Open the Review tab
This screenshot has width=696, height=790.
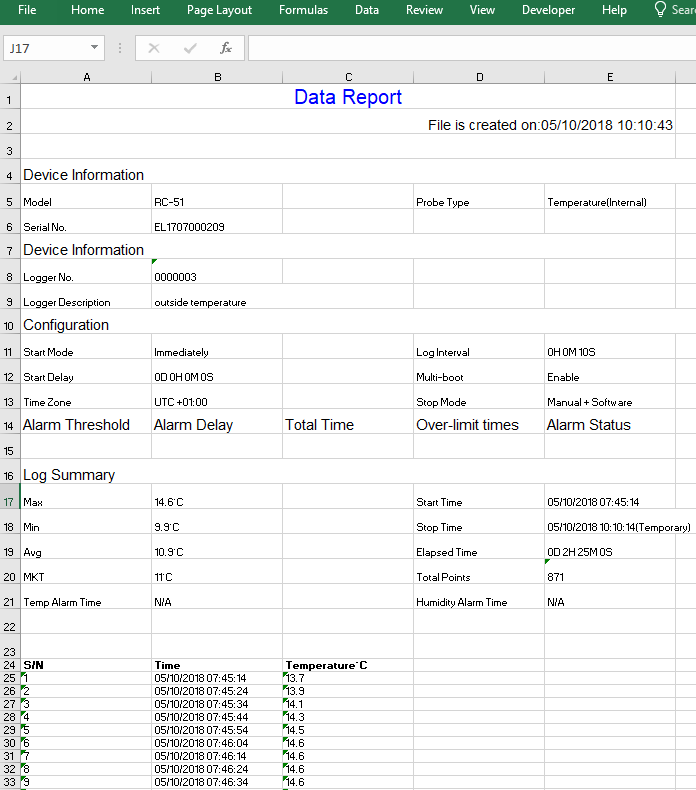(x=424, y=10)
